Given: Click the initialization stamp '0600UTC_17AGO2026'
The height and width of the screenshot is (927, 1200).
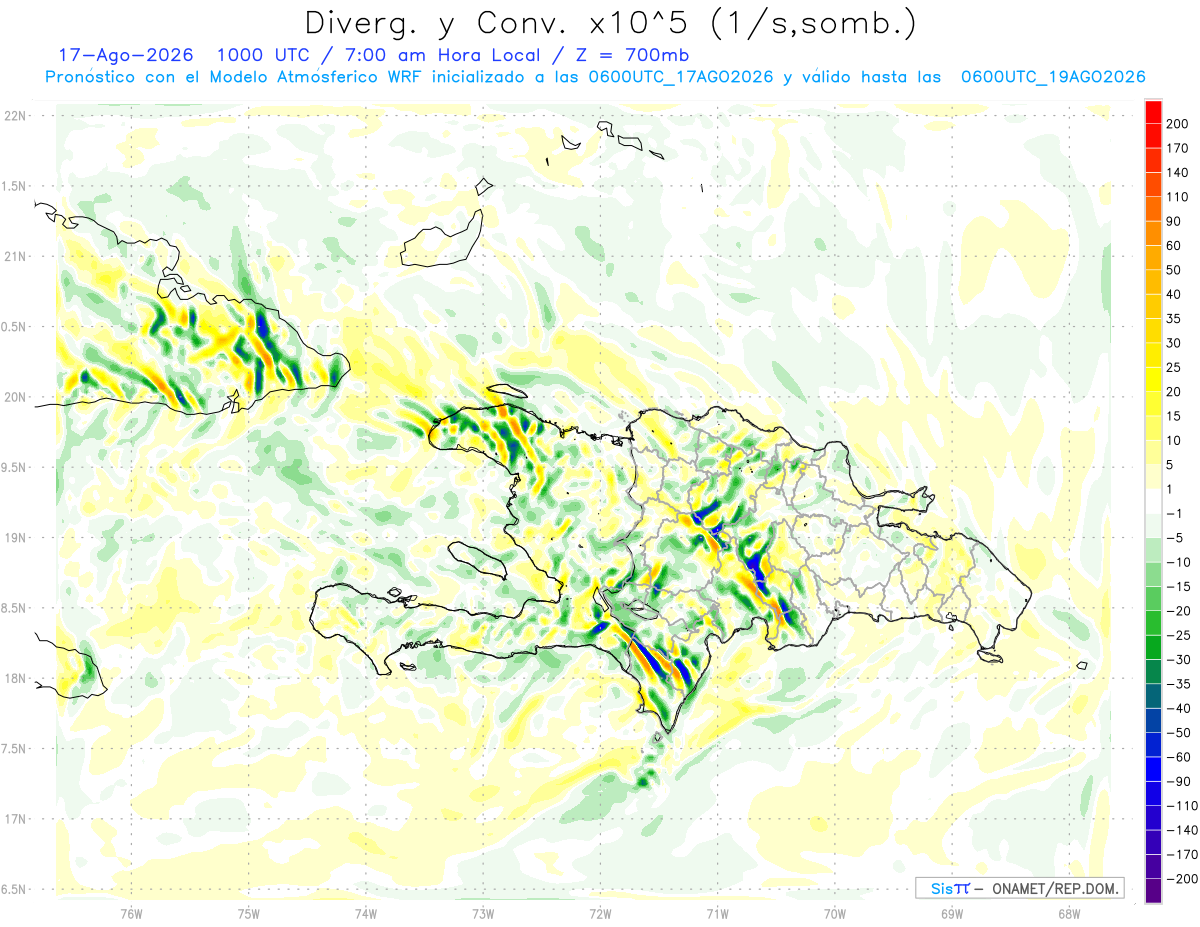Looking at the screenshot, I should (x=682, y=77).
